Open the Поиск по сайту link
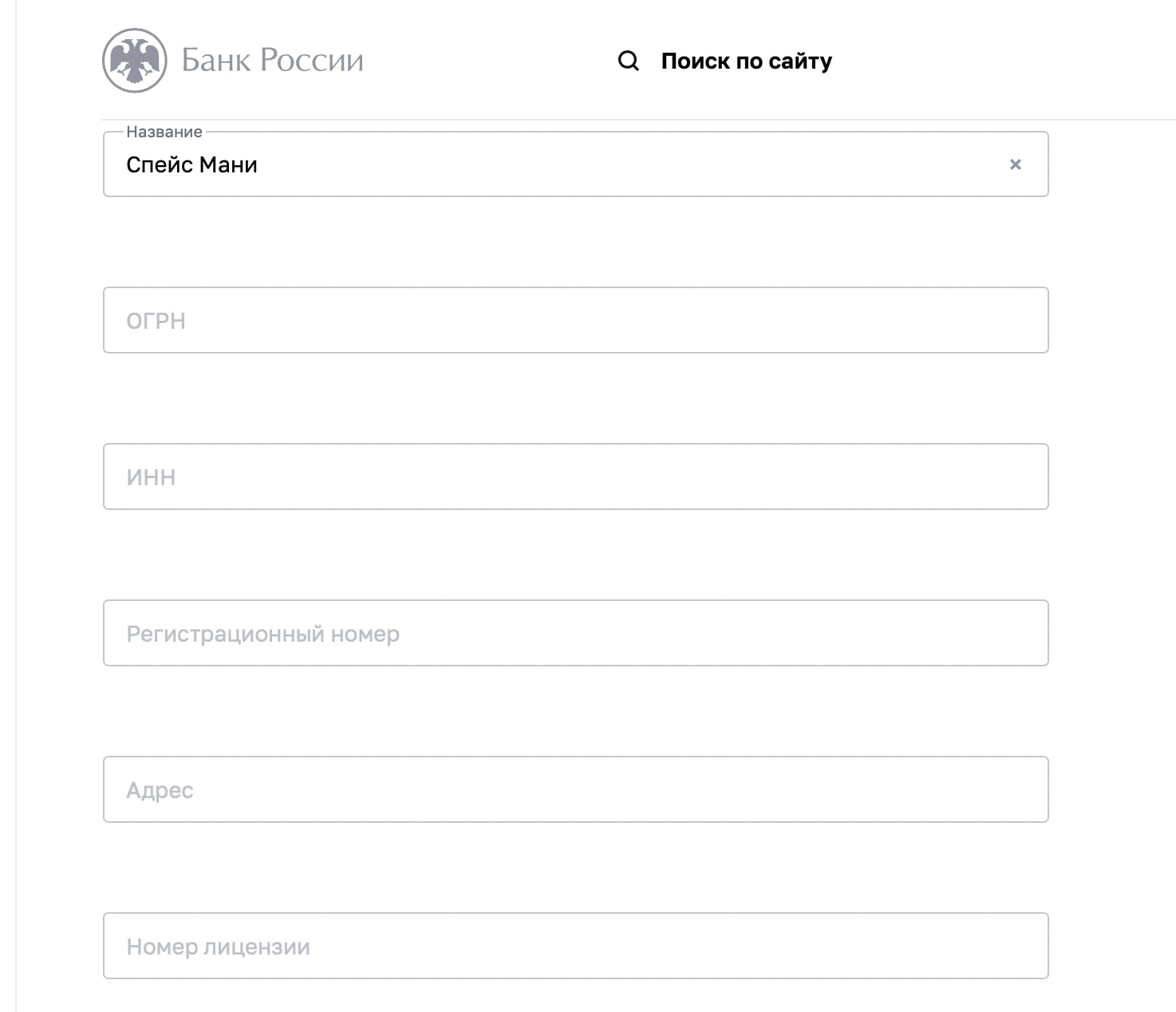Screen dimensions: 1176x1012 [747, 61]
